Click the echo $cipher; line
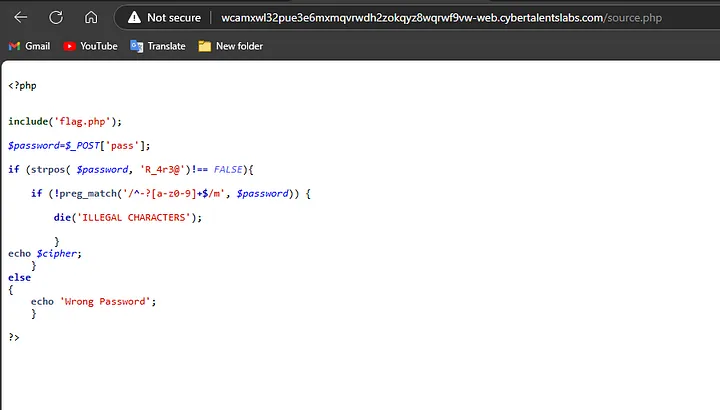Screen dimensions: 720x410 (x=45, y=253)
